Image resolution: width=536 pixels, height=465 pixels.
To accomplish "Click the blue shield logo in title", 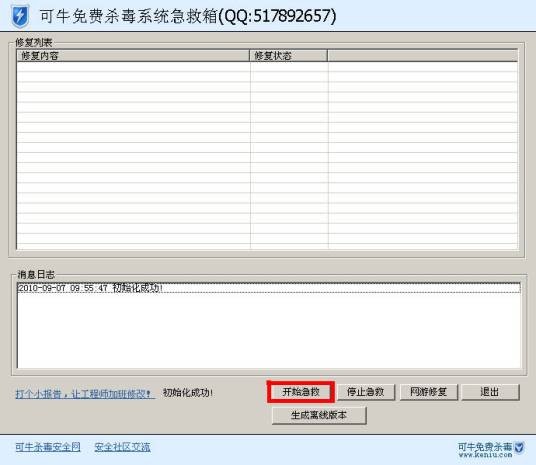I will click(x=20, y=16).
